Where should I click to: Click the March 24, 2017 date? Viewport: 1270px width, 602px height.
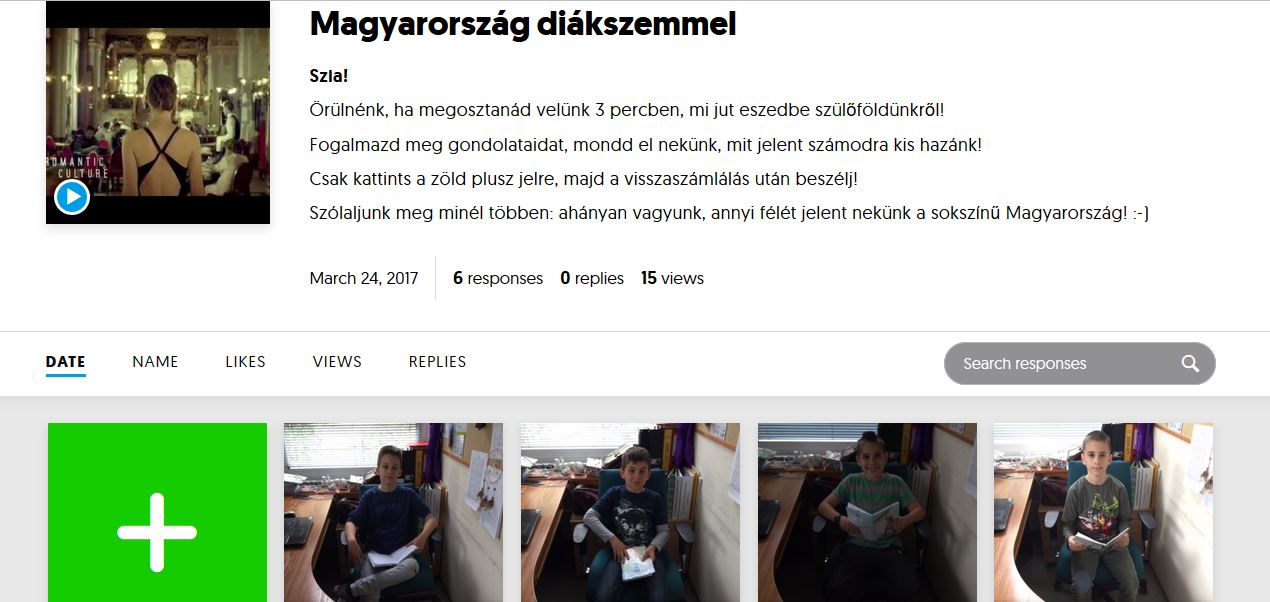click(x=364, y=278)
